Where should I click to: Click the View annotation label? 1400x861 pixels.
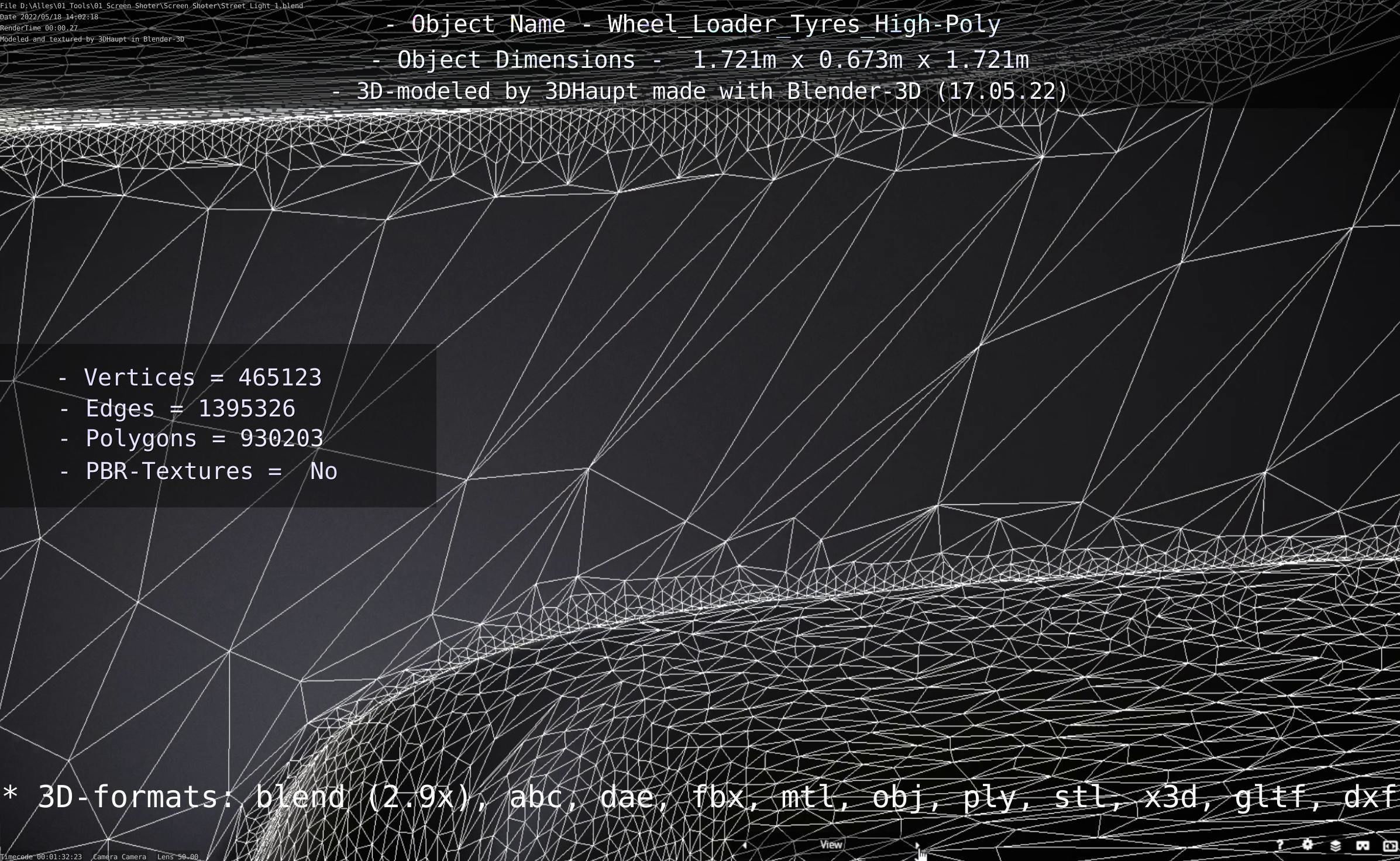coord(831,845)
